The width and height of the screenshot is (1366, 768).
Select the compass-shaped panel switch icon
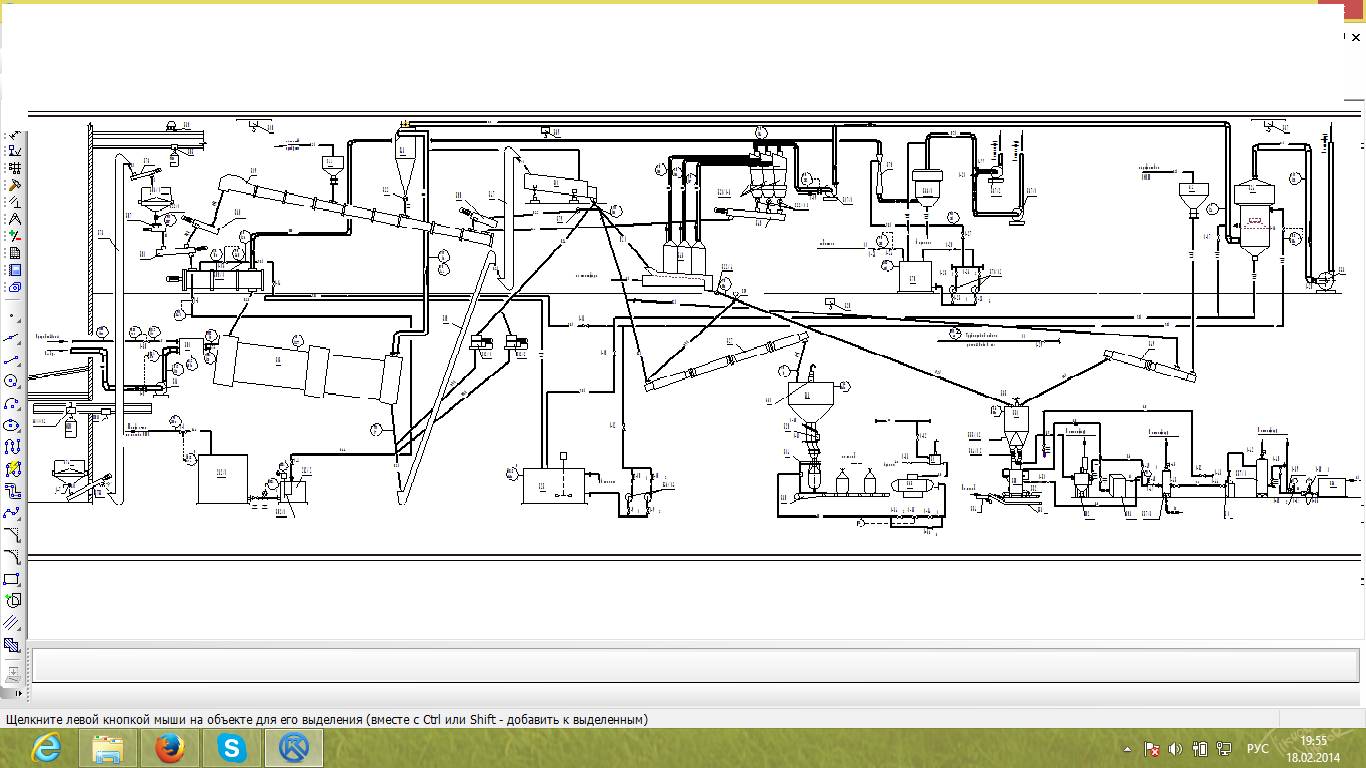(15, 219)
